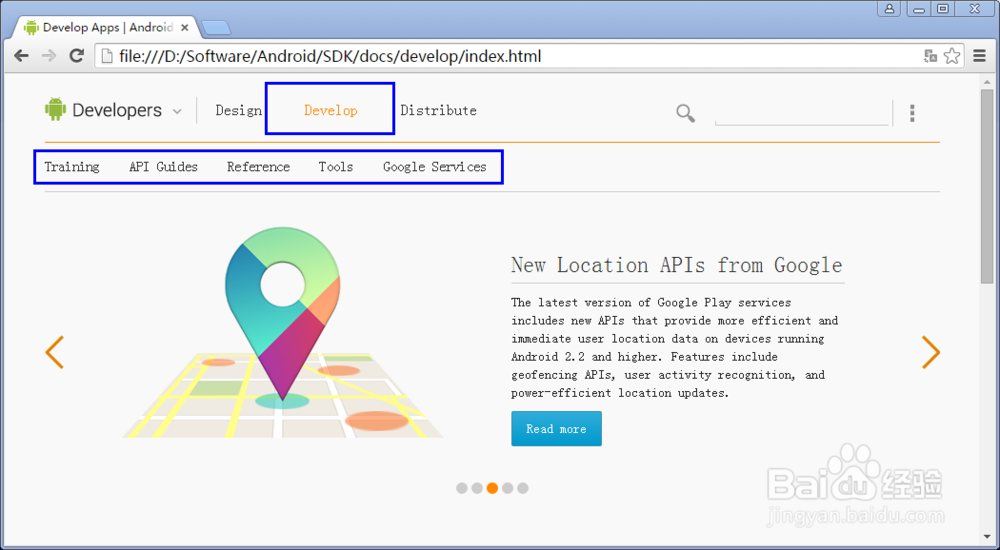The width and height of the screenshot is (1000, 550).
Task: Go to the Tools tab
Action: tap(335, 167)
